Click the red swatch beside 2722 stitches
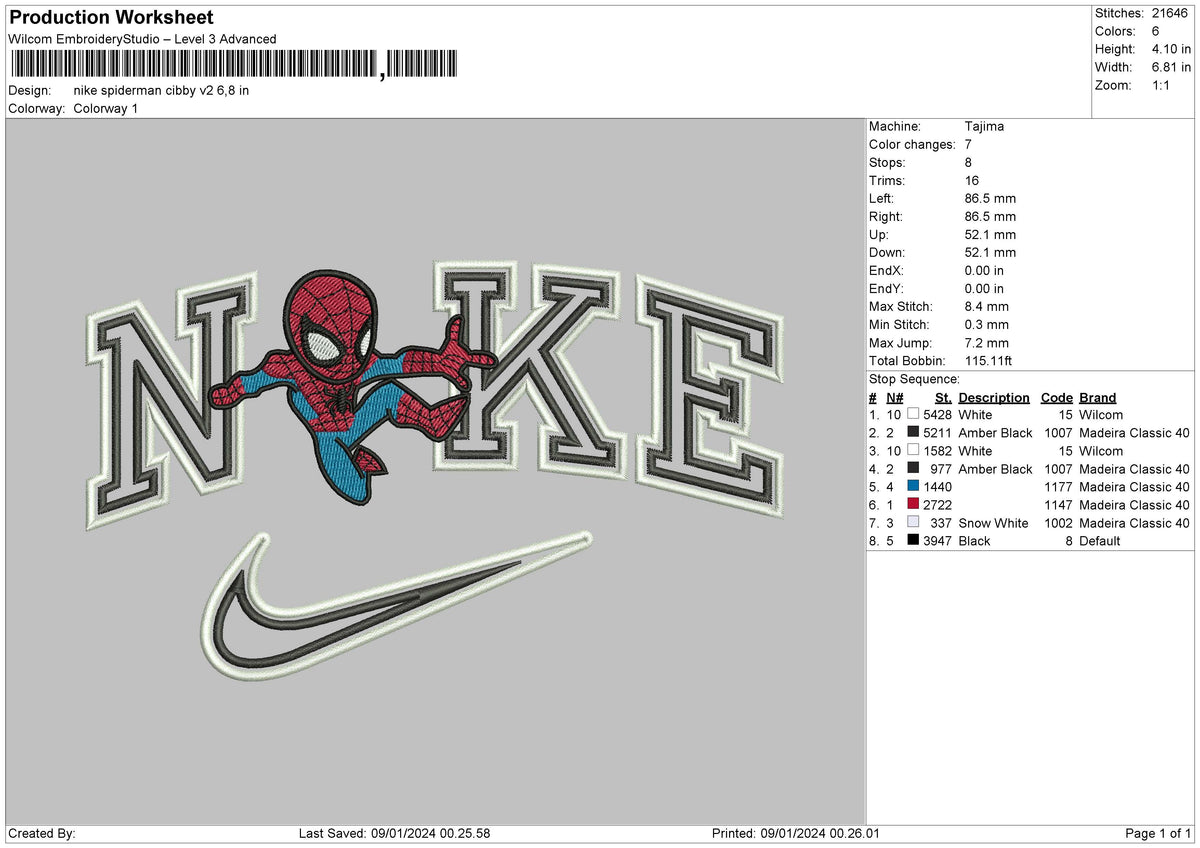1200x848 pixels. click(x=913, y=504)
